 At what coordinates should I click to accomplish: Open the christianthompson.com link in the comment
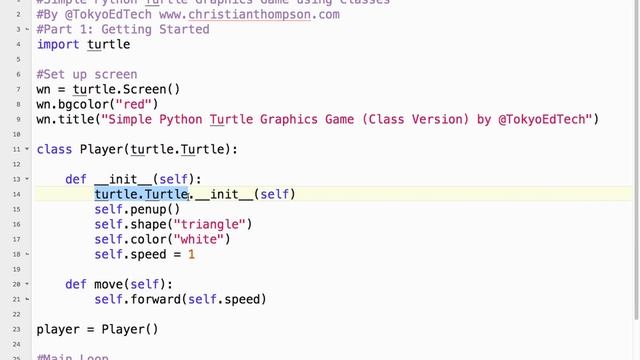[249, 15]
